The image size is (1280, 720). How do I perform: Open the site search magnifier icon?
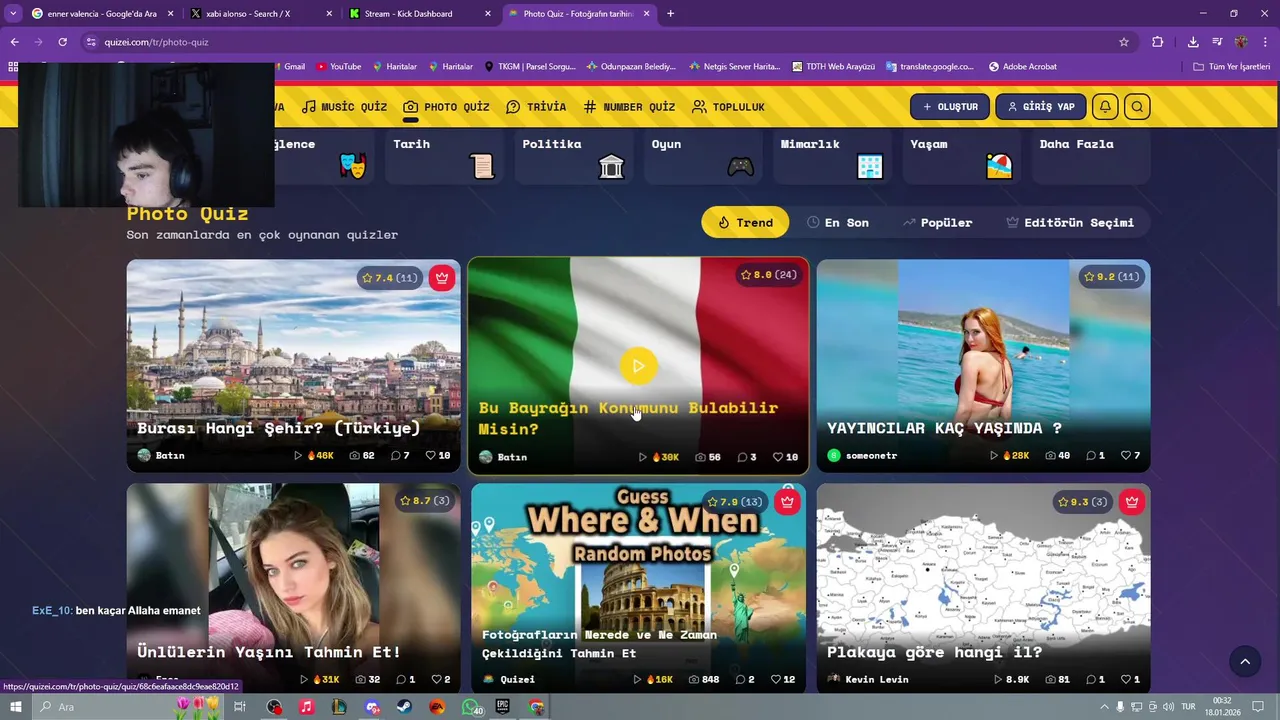point(1137,107)
